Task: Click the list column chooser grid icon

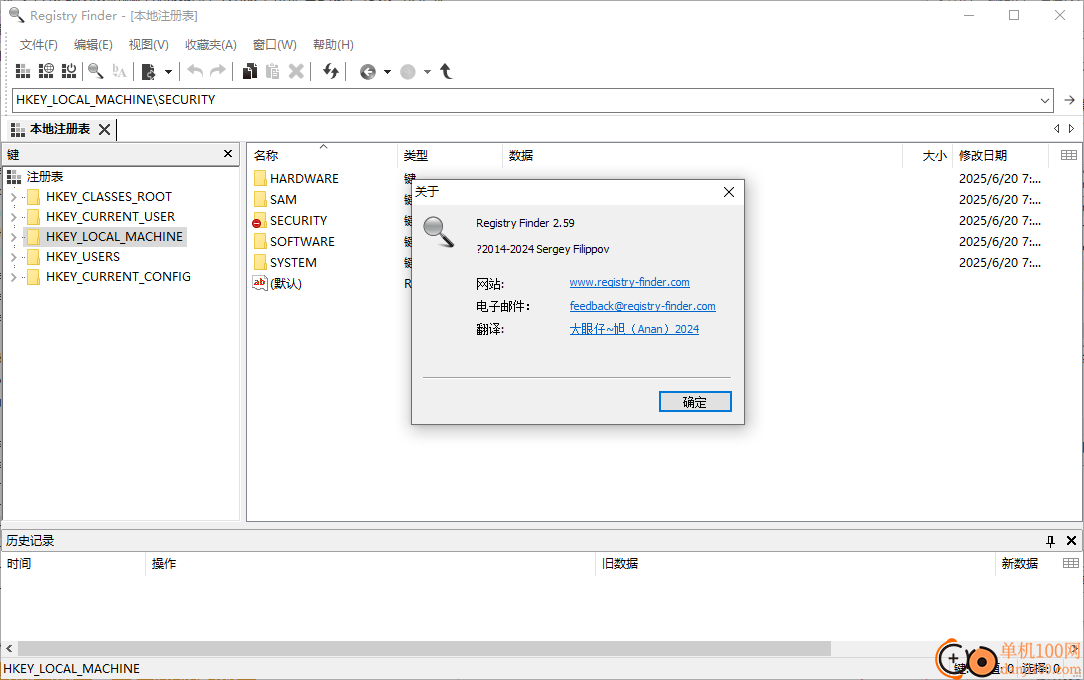Action: (x=1068, y=155)
